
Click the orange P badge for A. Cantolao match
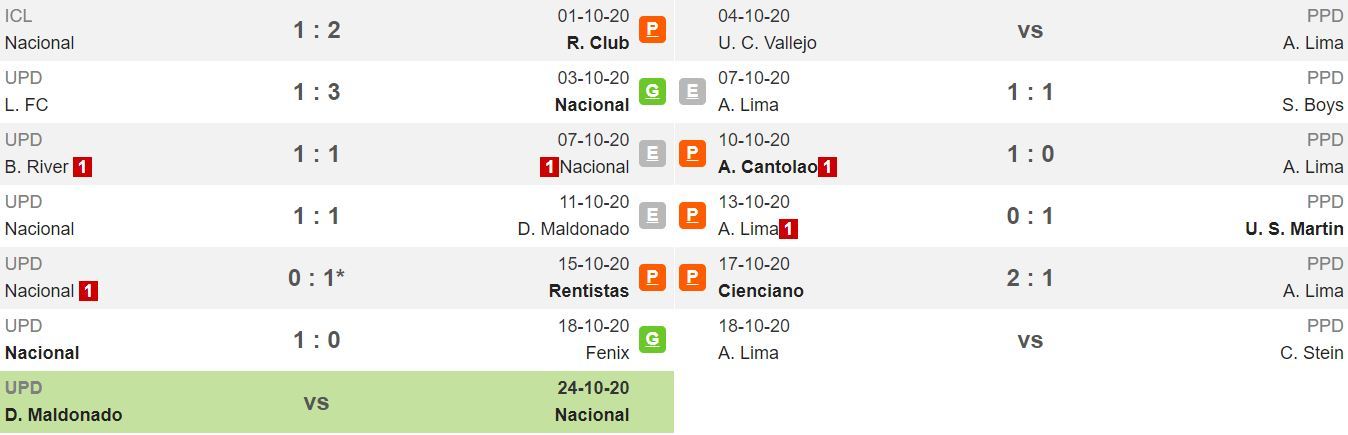(692, 153)
